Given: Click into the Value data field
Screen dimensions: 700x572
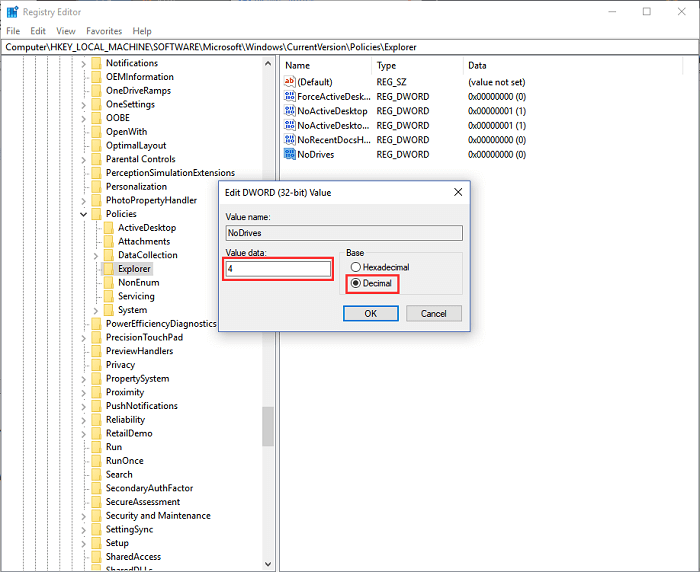Looking at the screenshot, I should (x=278, y=269).
